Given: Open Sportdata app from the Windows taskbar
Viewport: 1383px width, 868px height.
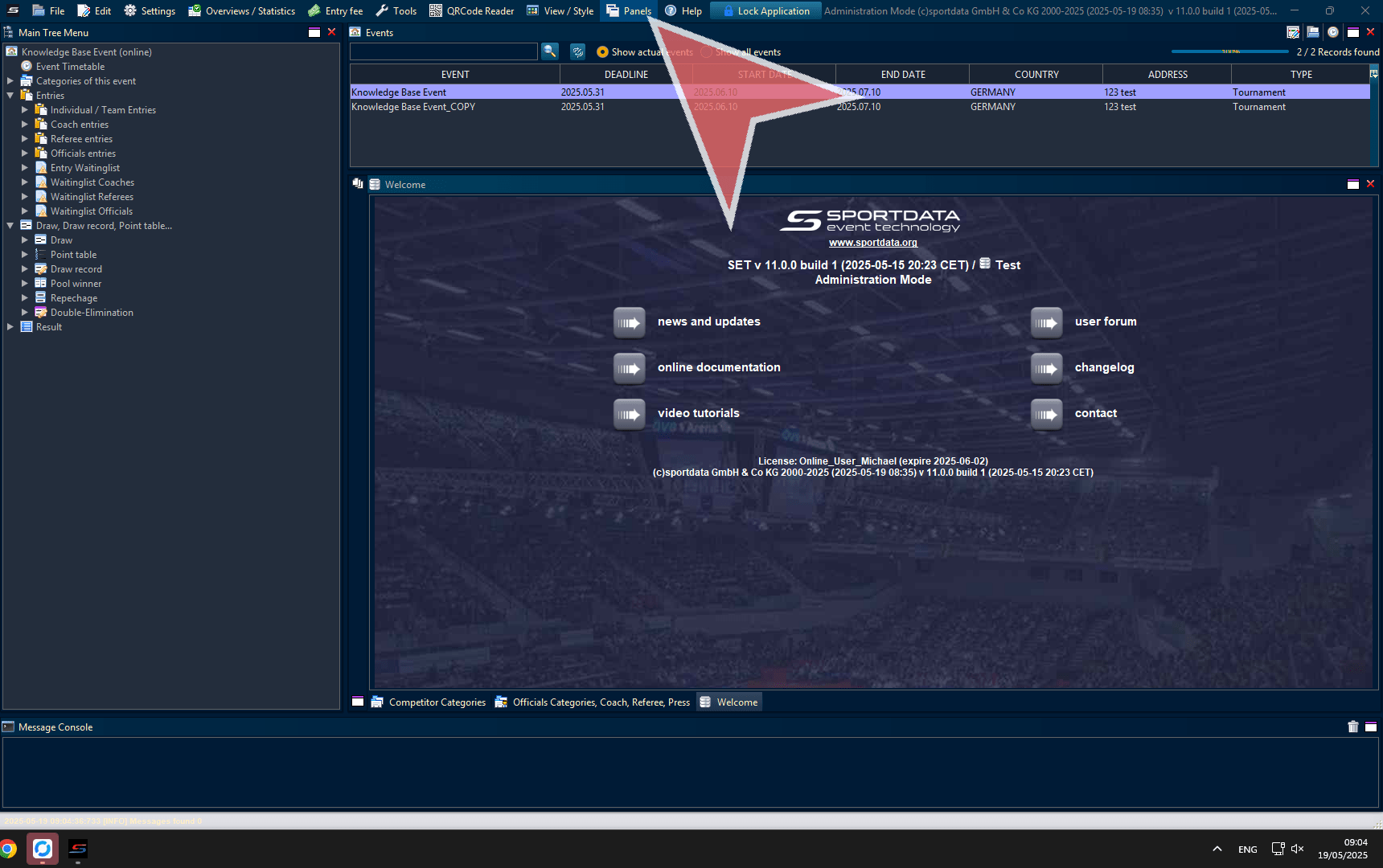Looking at the screenshot, I should tap(78, 849).
